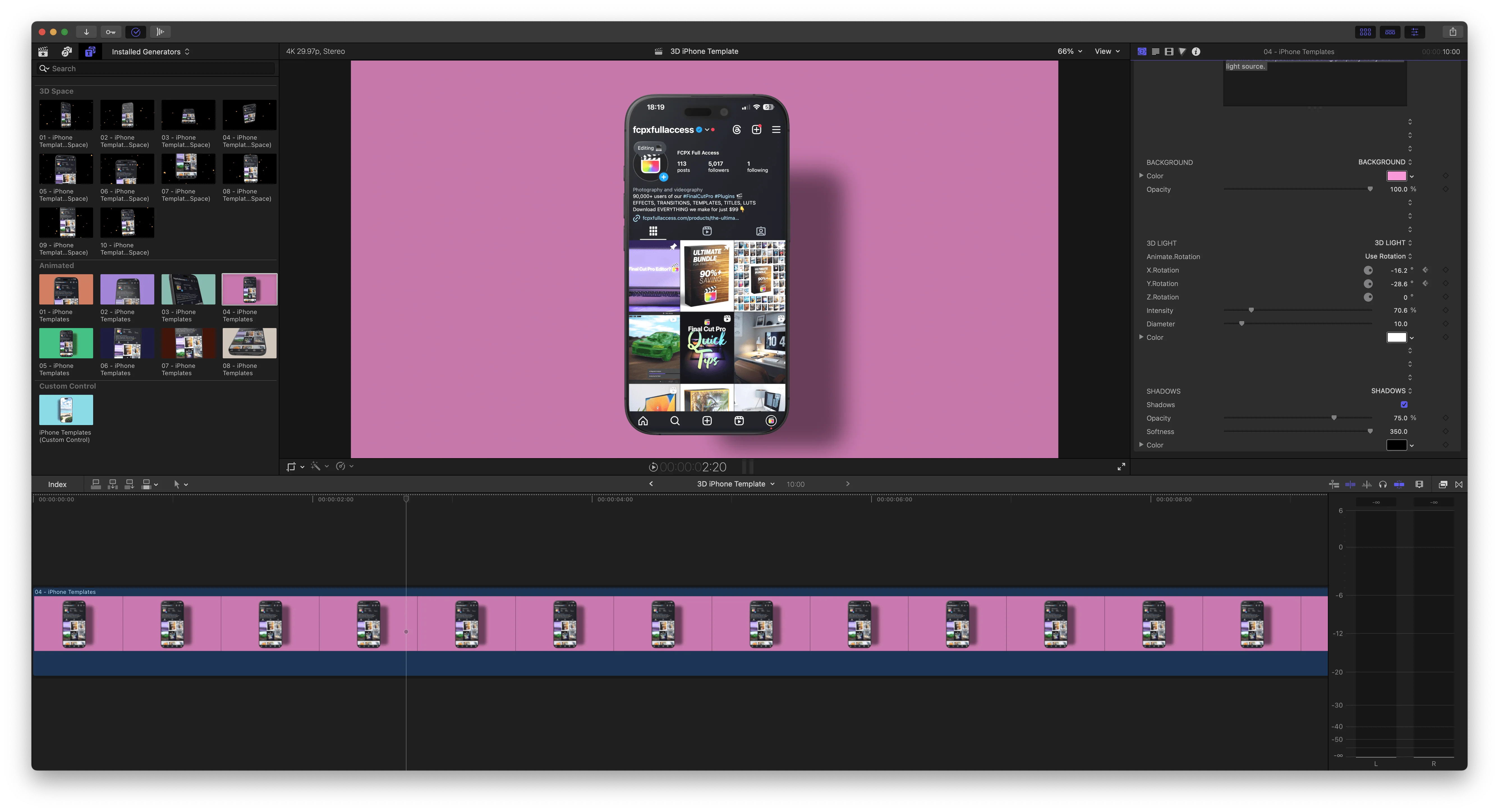
Task: Enter viewer full screen mode
Action: point(1121,467)
